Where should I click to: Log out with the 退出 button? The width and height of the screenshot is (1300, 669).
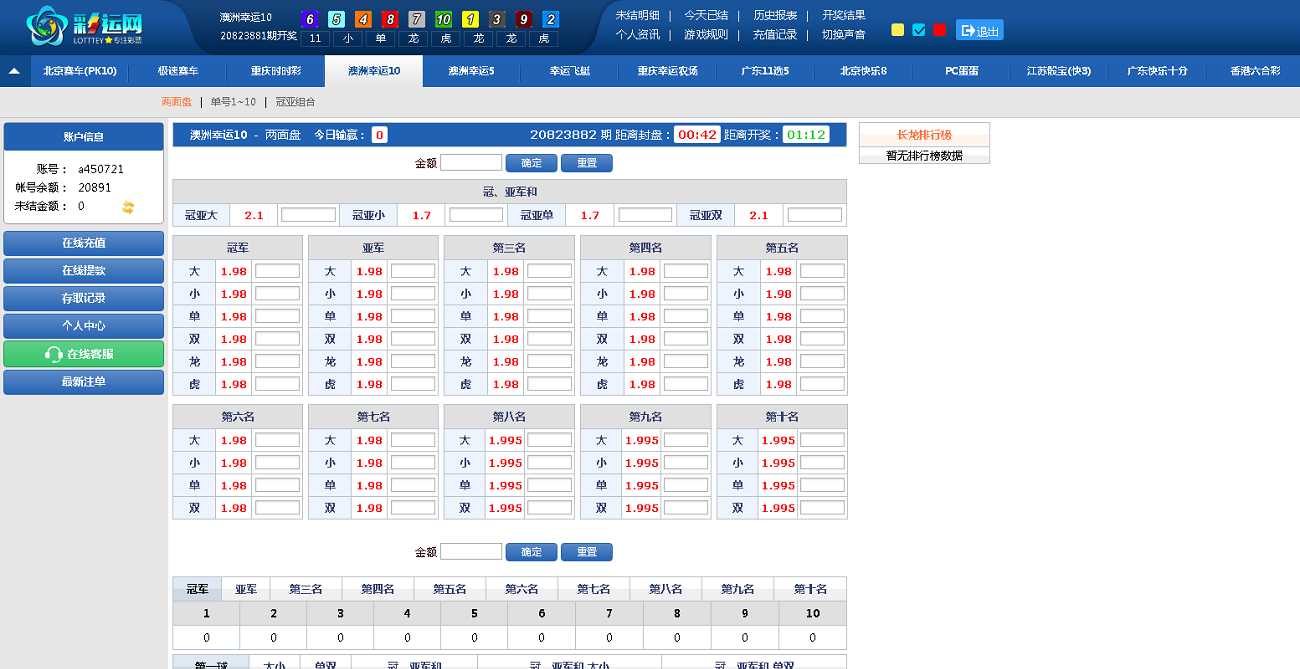(x=979, y=31)
